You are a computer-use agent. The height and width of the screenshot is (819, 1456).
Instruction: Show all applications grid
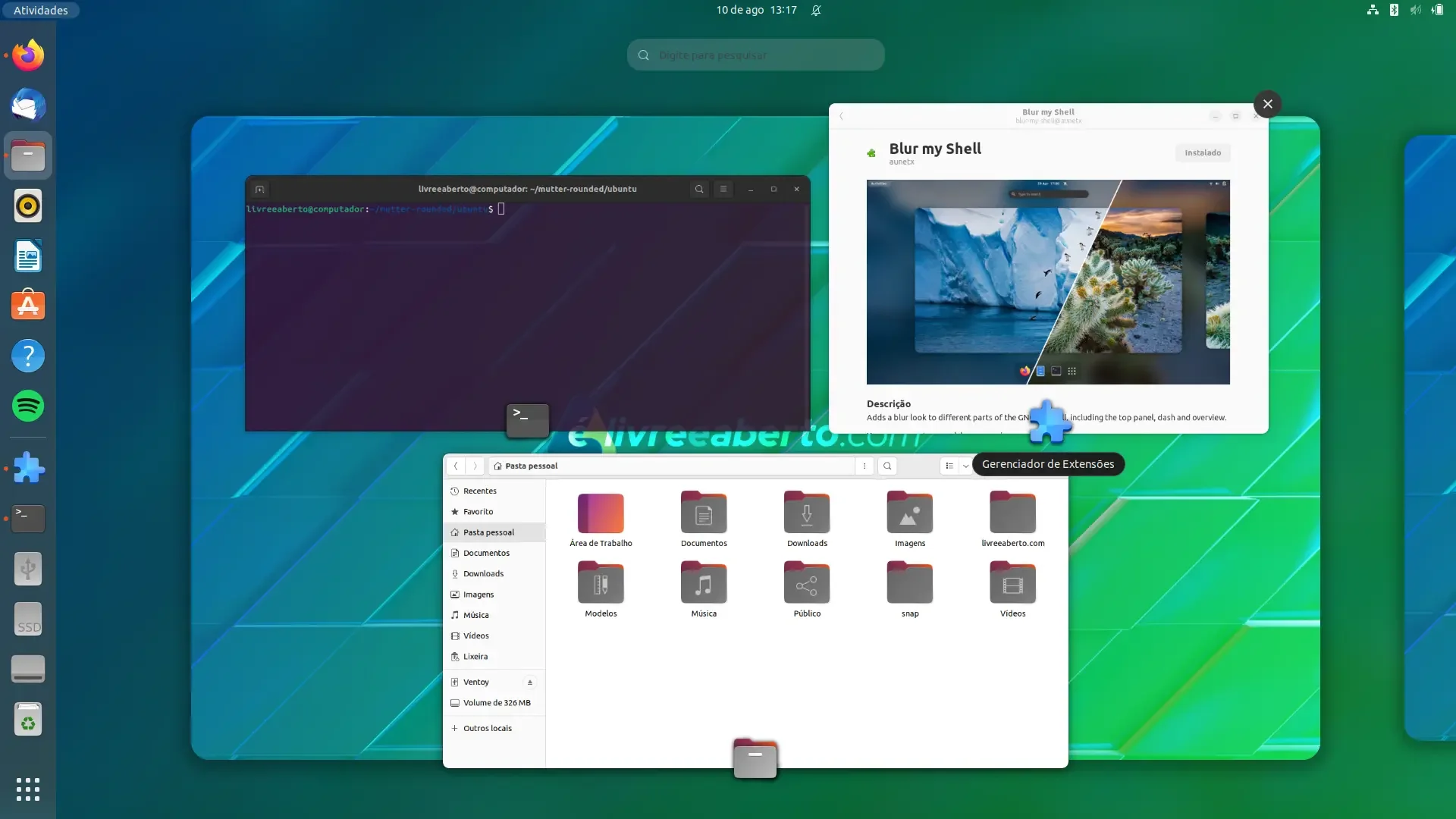click(x=28, y=789)
